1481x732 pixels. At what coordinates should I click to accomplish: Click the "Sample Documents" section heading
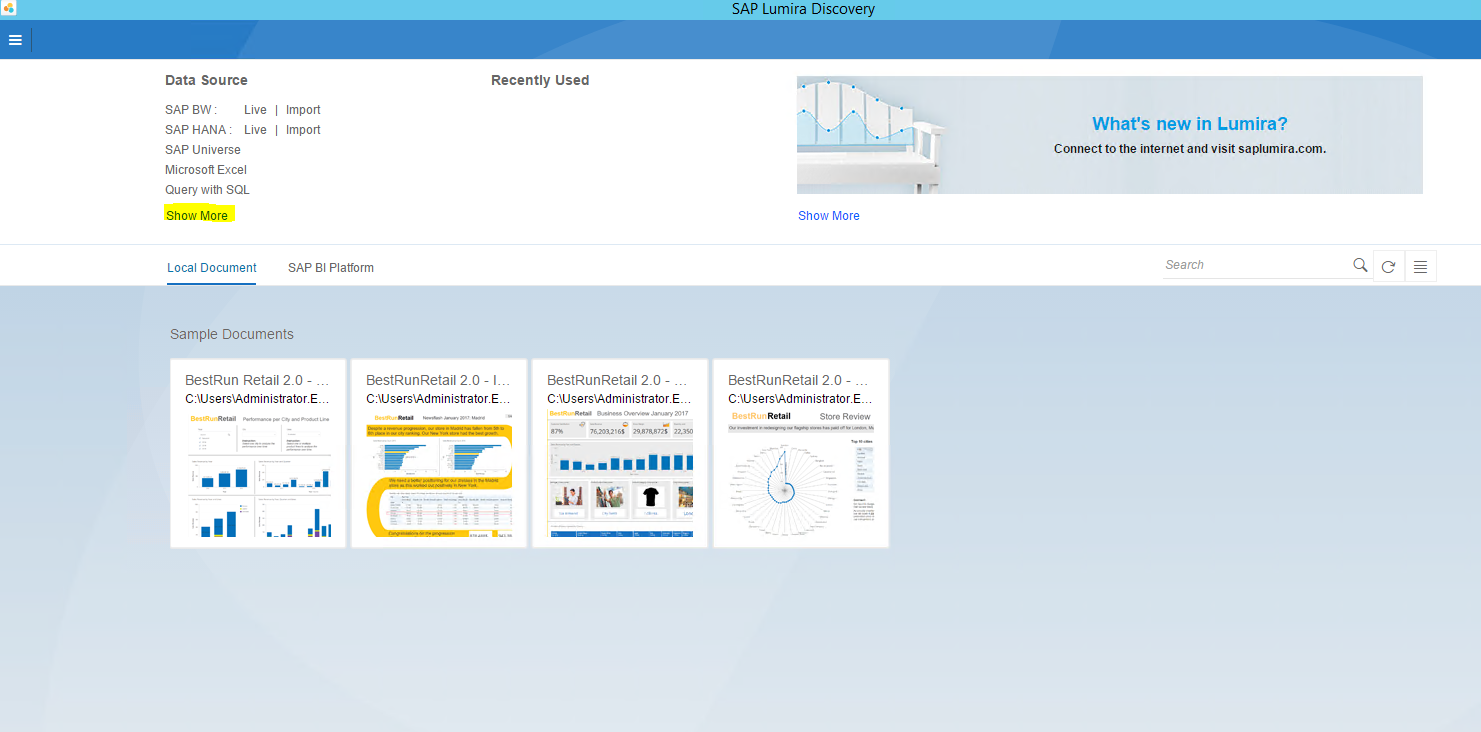point(232,334)
